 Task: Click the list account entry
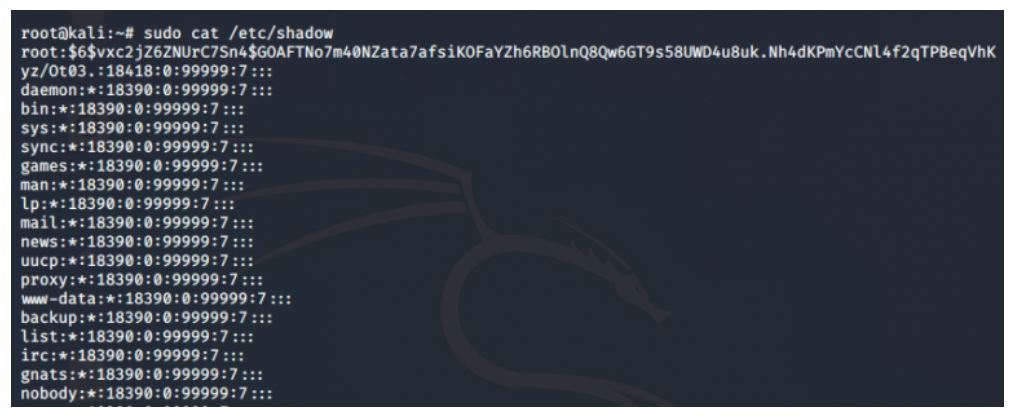click(x=137, y=337)
